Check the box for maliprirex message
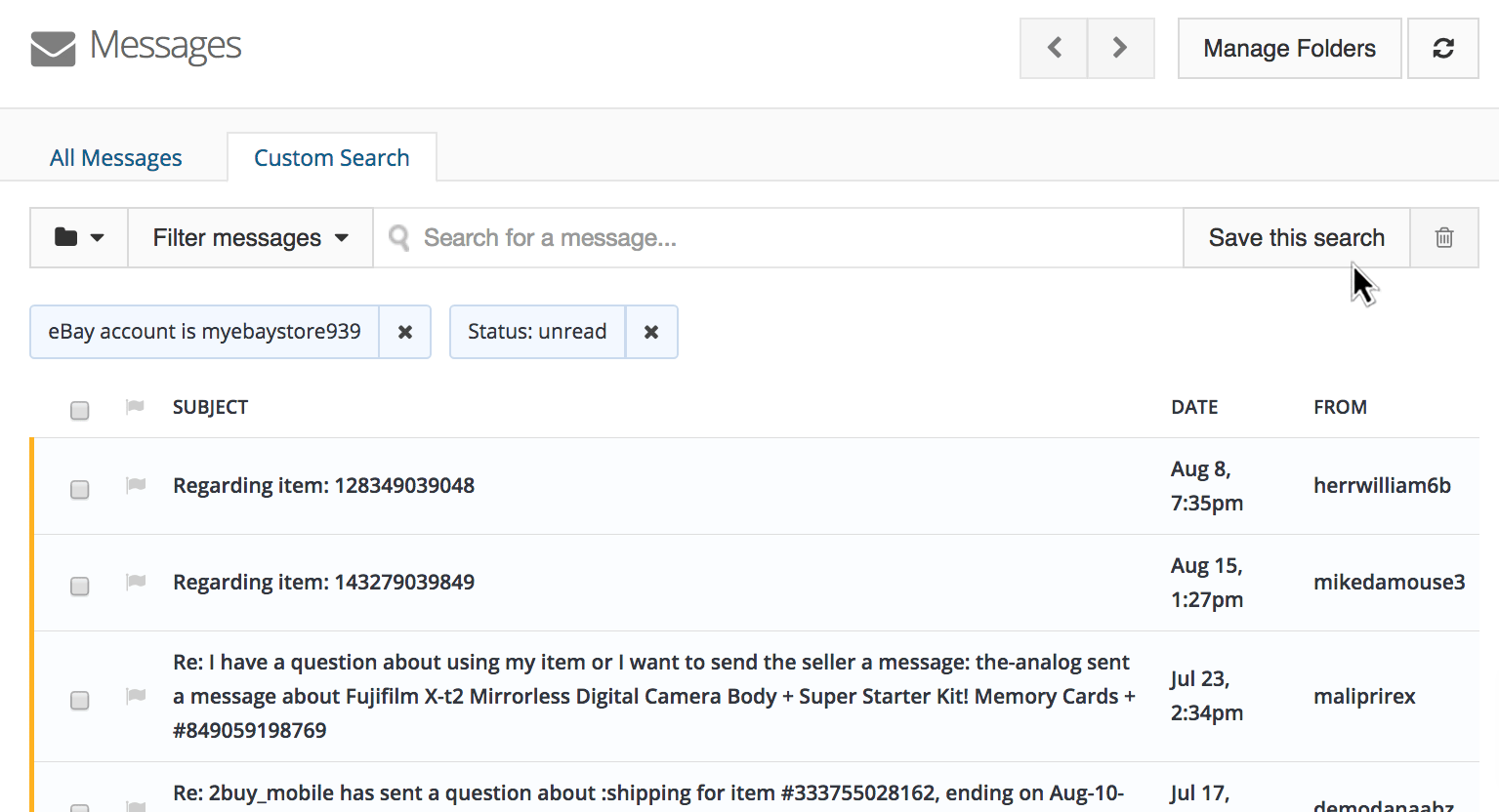Image resolution: width=1499 pixels, height=812 pixels. point(80,700)
